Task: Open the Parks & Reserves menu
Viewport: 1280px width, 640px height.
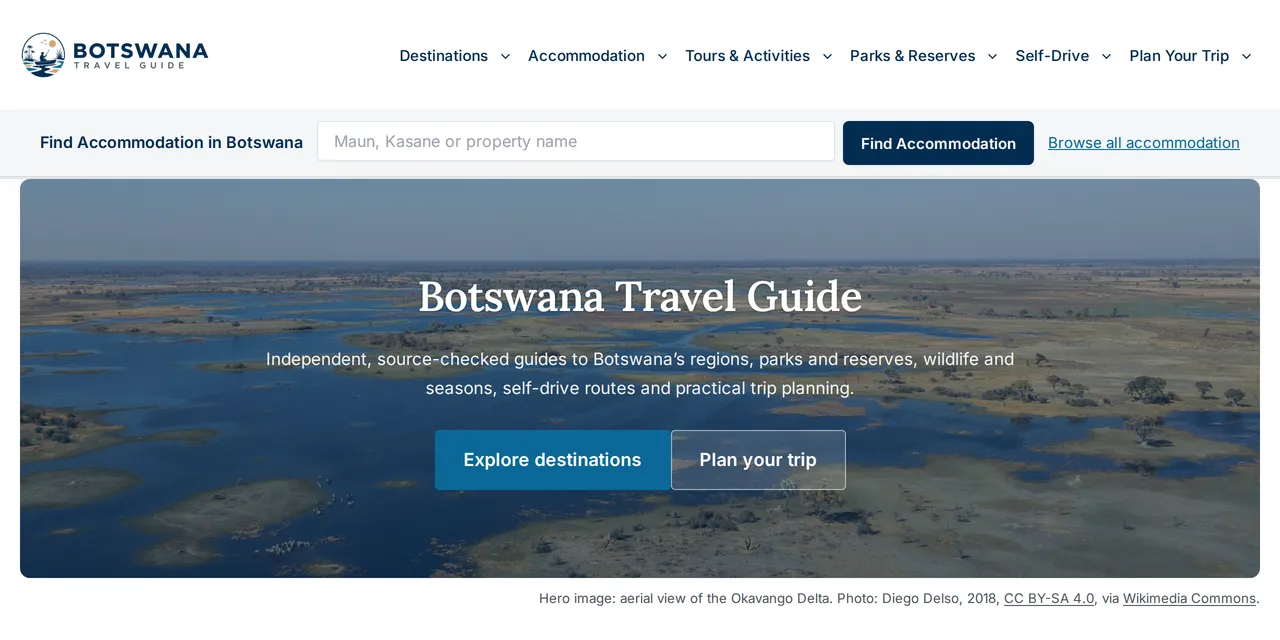Action: coord(912,56)
